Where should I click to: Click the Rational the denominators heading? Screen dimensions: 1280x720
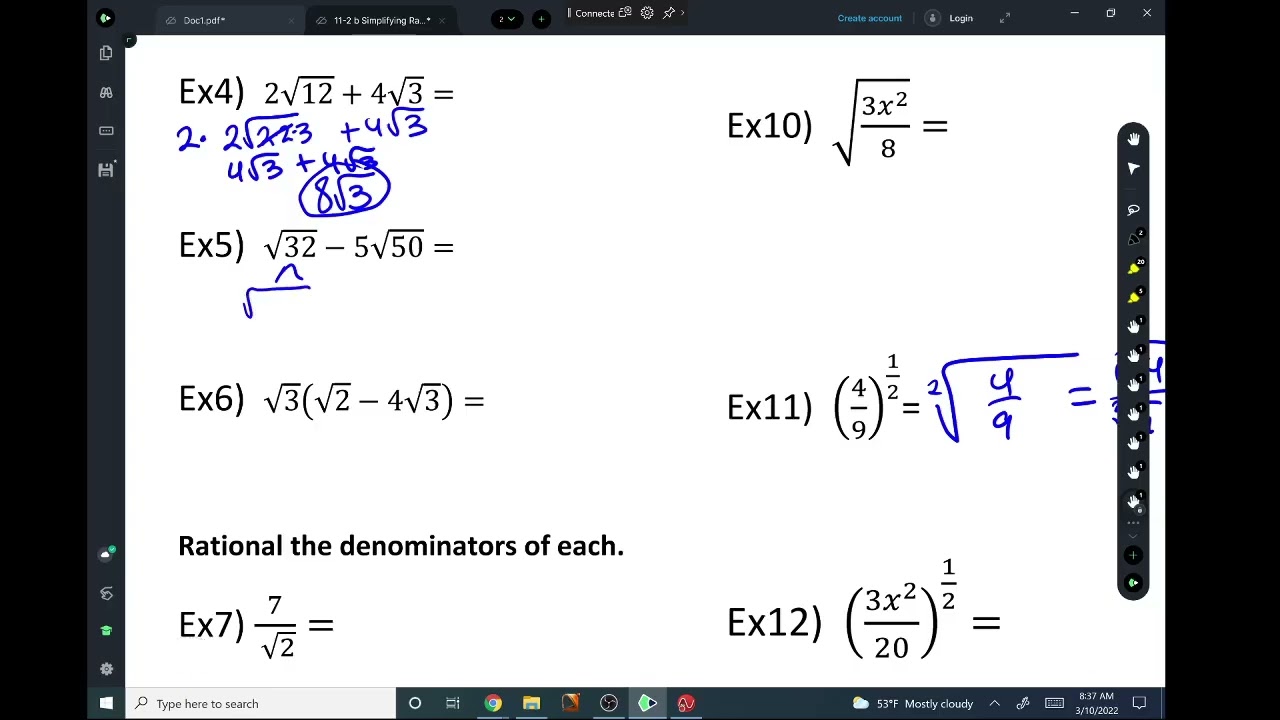(400, 545)
